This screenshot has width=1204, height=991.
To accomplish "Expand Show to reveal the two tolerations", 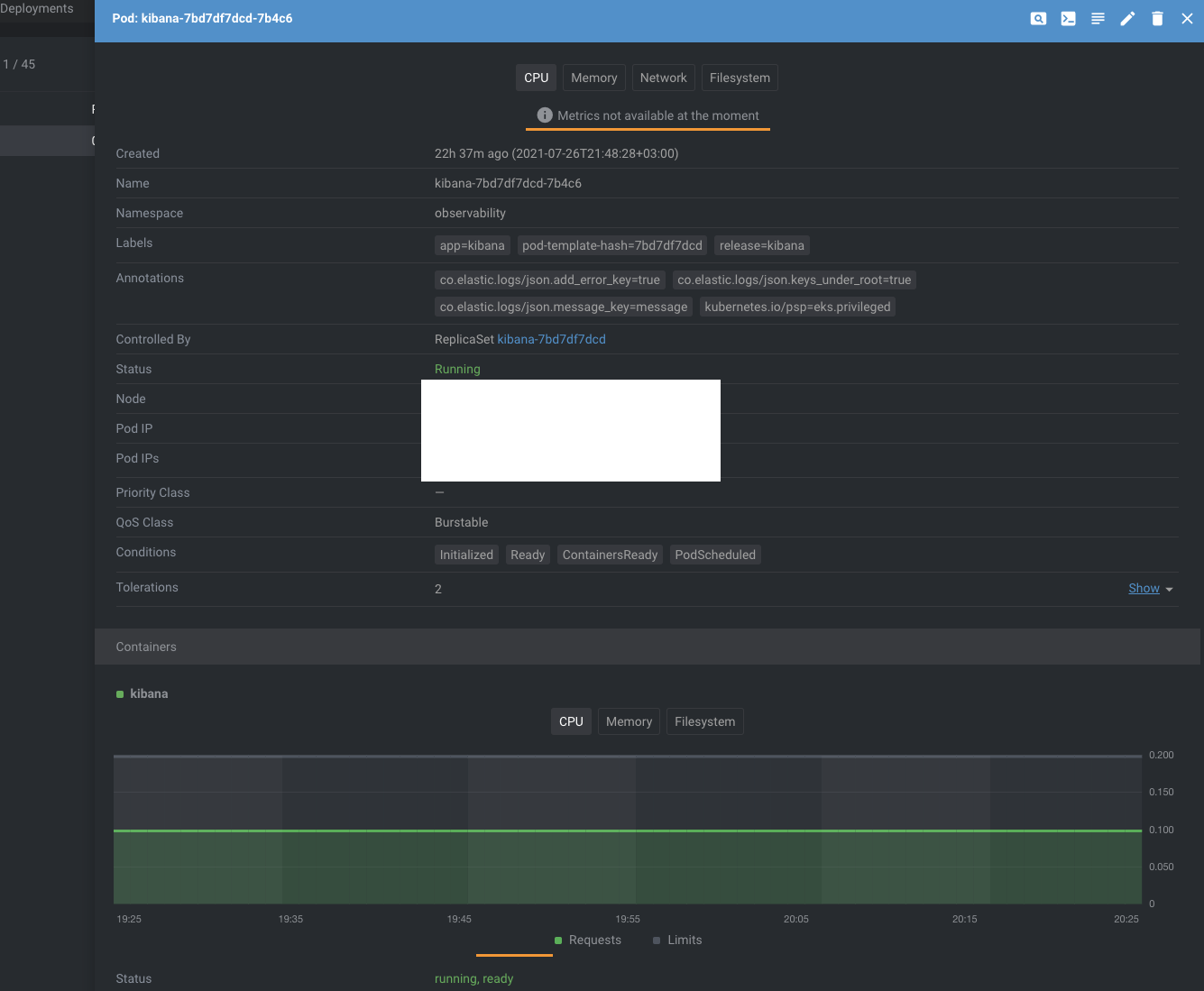I will point(1144,588).
